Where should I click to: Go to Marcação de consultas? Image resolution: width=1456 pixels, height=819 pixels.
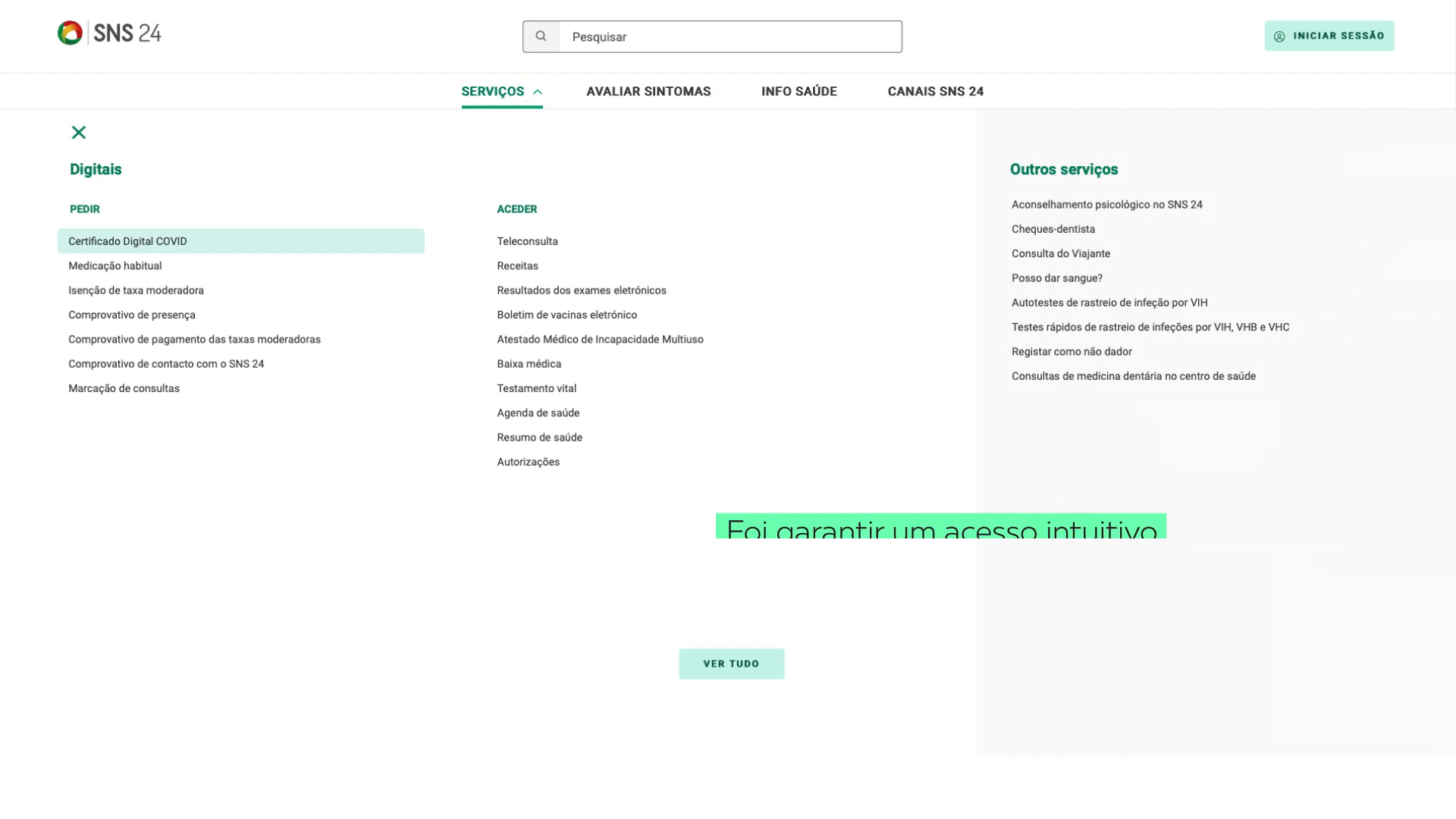(124, 388)
